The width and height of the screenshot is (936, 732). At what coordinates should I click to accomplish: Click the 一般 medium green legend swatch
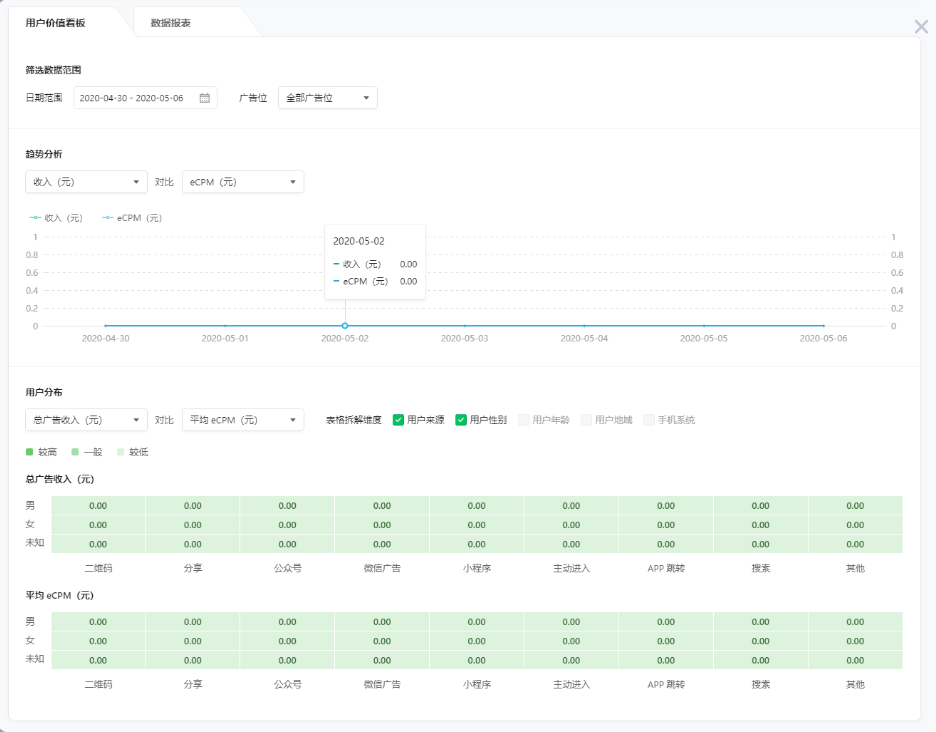tap(75, 452)
